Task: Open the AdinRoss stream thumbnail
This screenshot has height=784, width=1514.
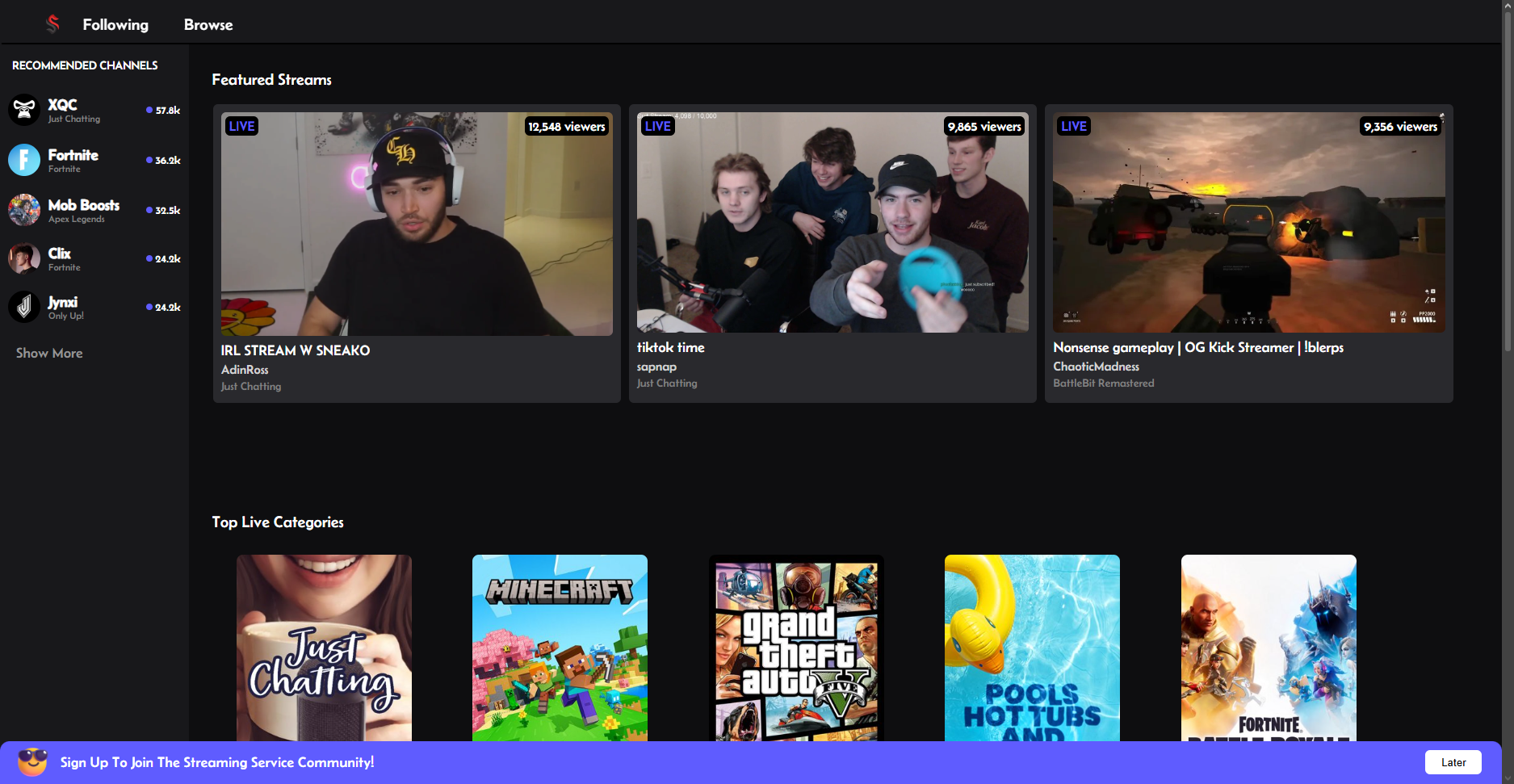Action: pyautogui.click(x=417, y=224)
